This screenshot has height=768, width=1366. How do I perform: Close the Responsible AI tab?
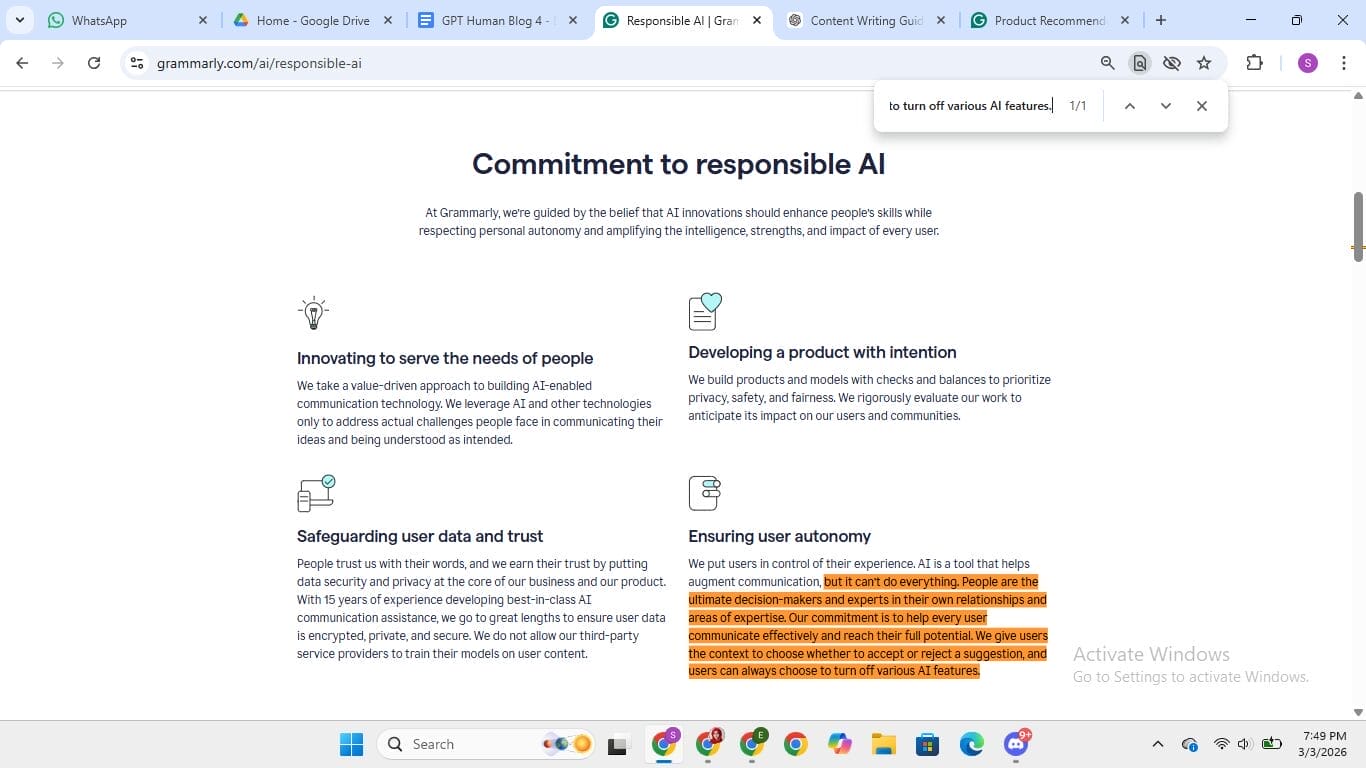tap(757, 20)
